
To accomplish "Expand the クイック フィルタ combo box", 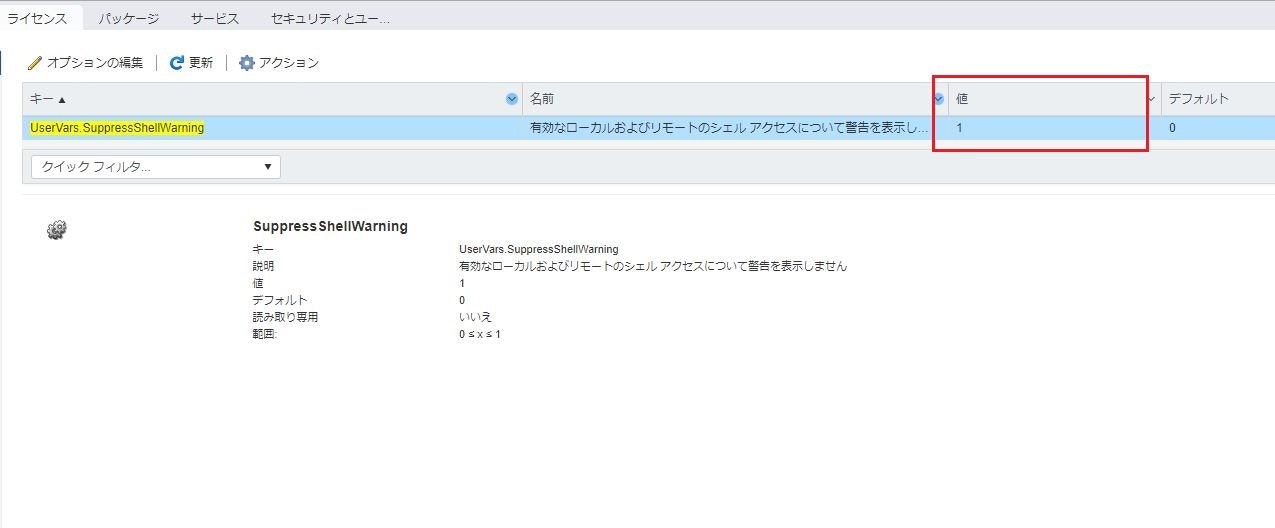I will coord(156,167).
